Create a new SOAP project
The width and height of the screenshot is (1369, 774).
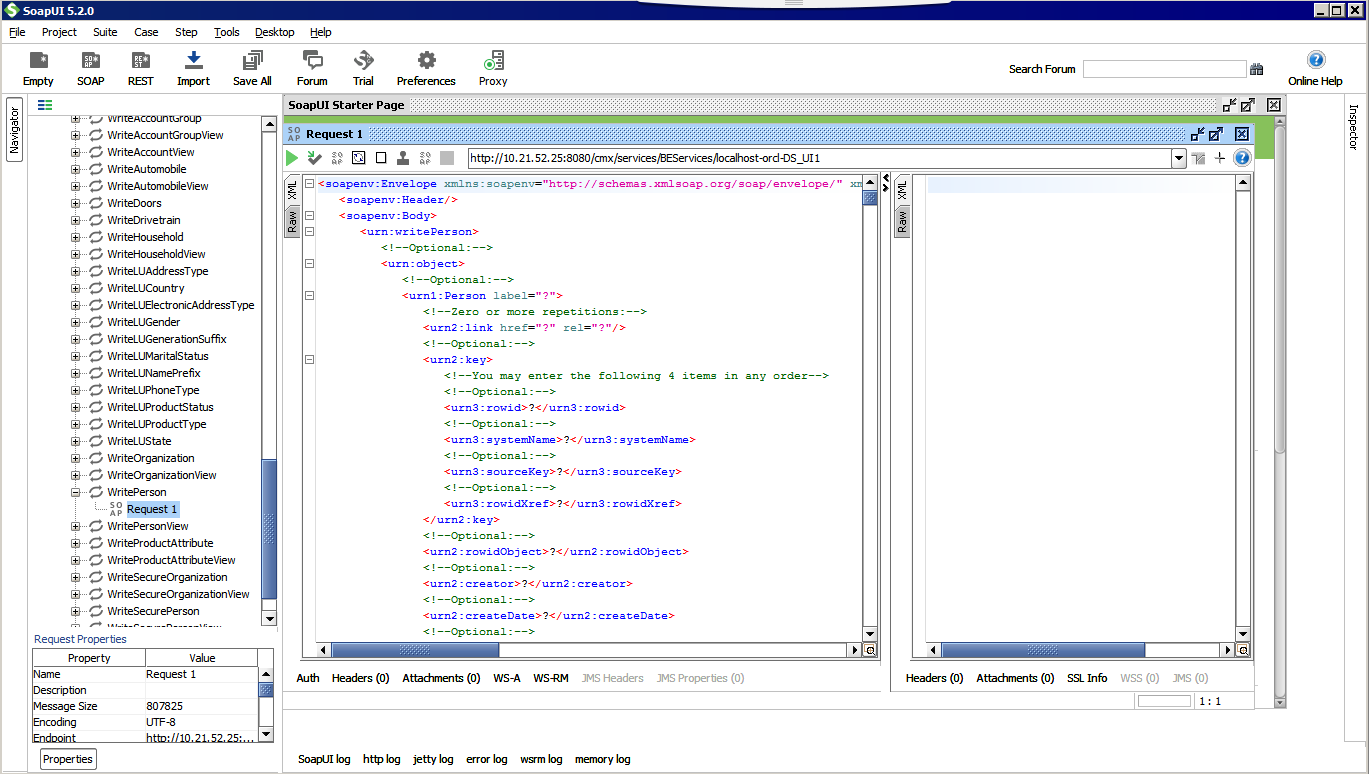[x=90, y=68]
